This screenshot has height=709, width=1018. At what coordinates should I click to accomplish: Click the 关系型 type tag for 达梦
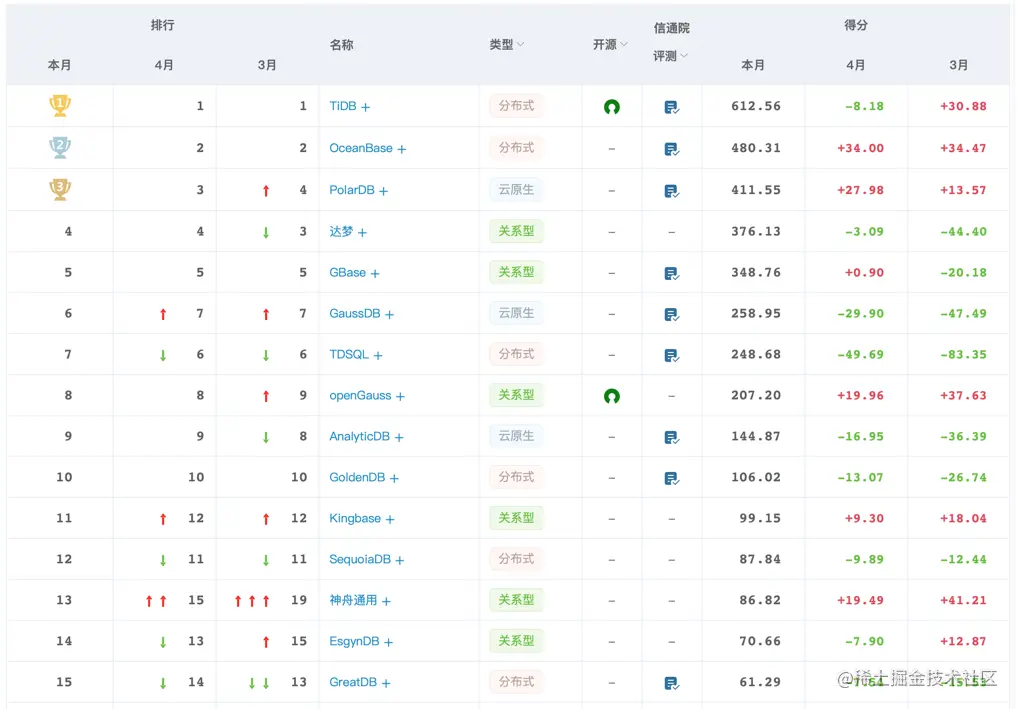pos(516,230)
